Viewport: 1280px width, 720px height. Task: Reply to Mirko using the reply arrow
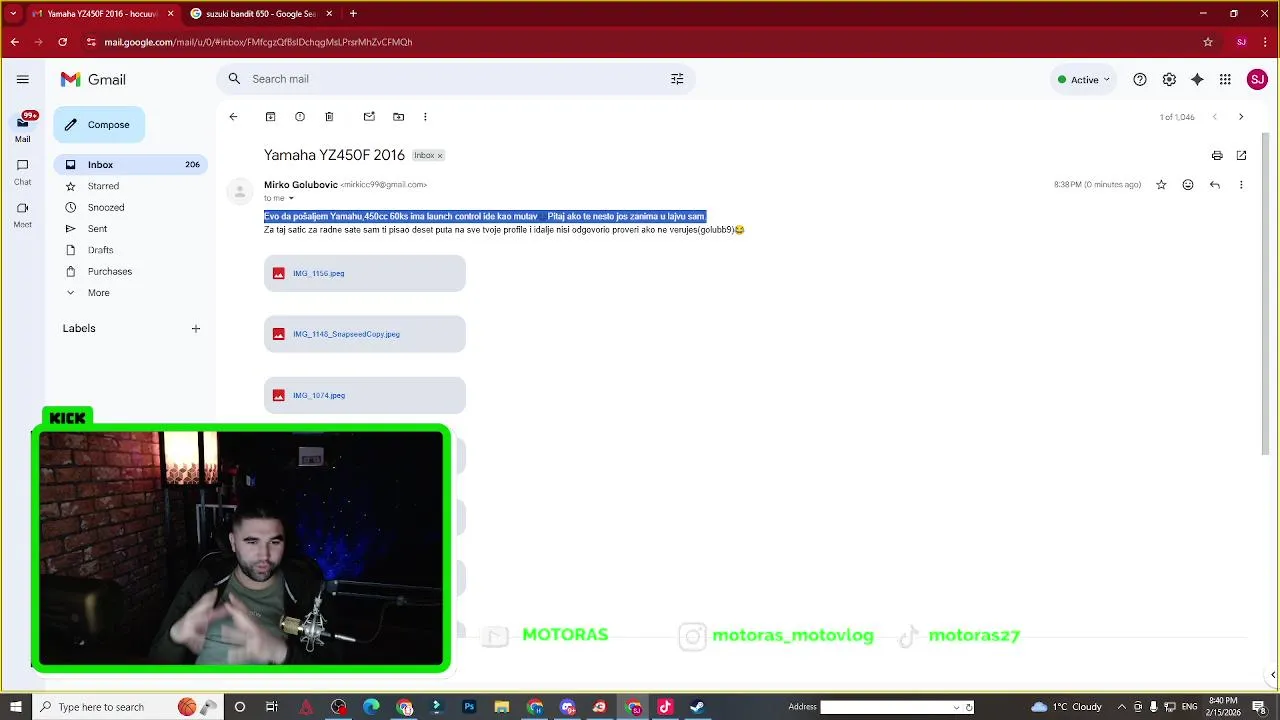tap(1215, 185)
